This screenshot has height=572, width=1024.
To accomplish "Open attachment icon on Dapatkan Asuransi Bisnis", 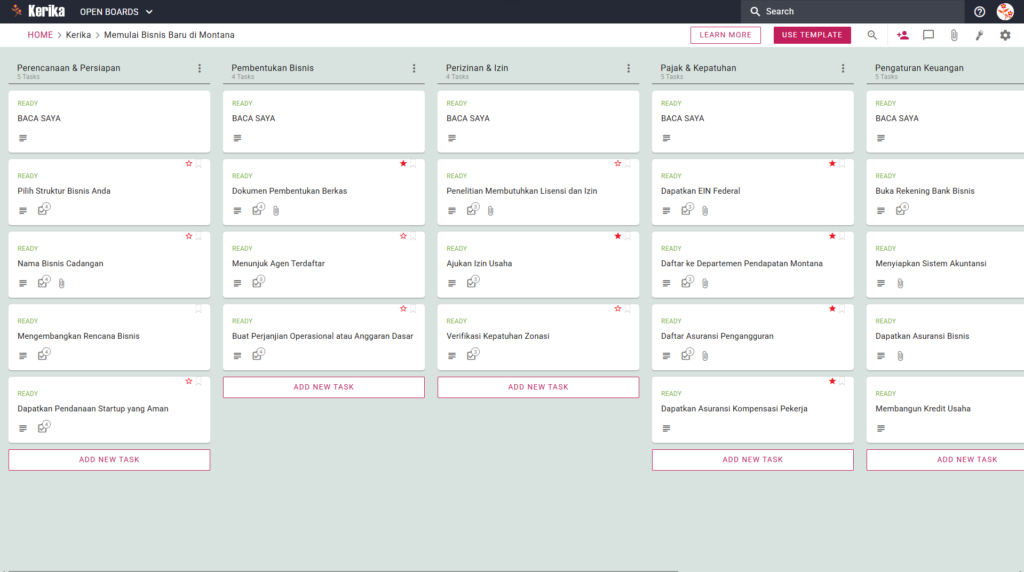I will point(900,356).
